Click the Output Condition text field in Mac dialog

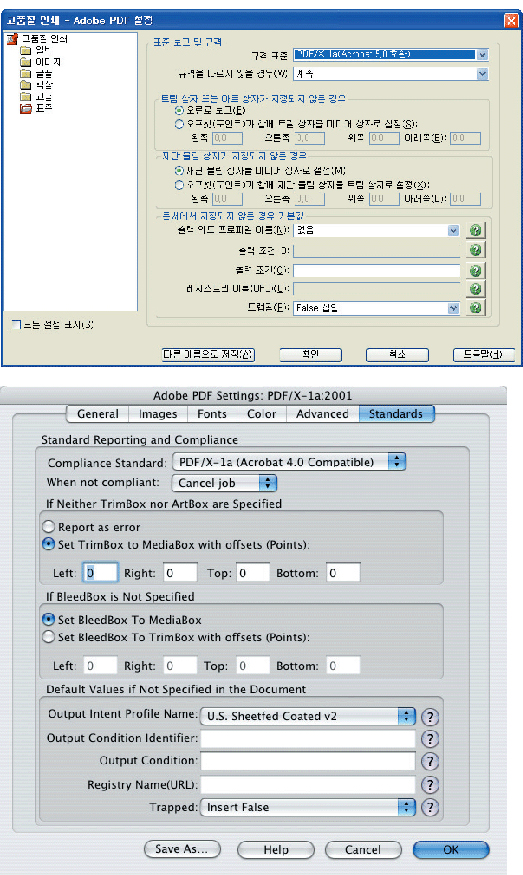308,761
